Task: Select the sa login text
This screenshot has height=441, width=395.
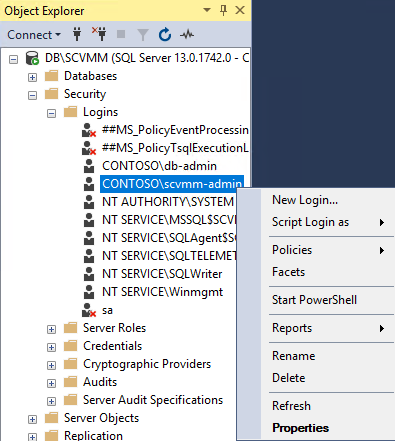Action: coord(107,310)
